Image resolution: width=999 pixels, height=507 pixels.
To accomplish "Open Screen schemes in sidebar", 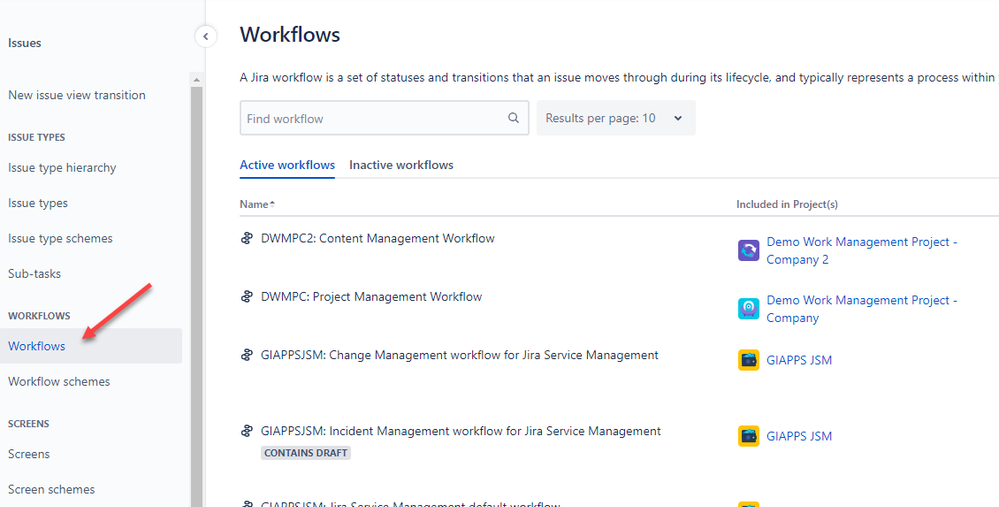I will 51,489.
